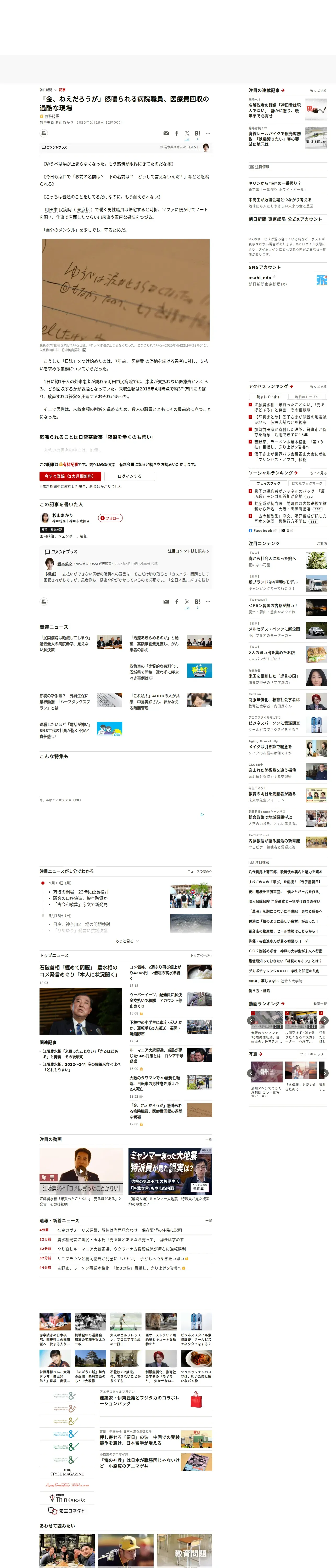
Task: Click 杉山あかり author avatar
Action: [x=44, y=518]
